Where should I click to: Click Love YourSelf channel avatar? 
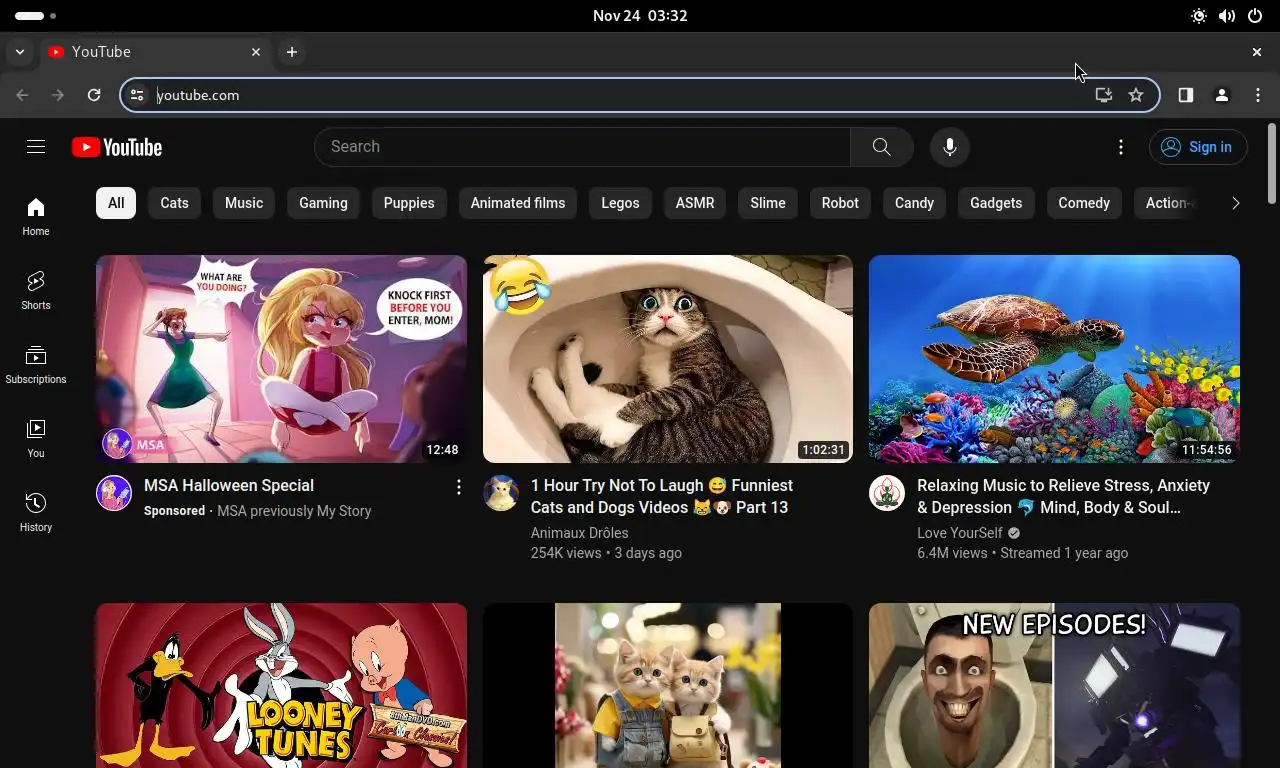(887, 493)
